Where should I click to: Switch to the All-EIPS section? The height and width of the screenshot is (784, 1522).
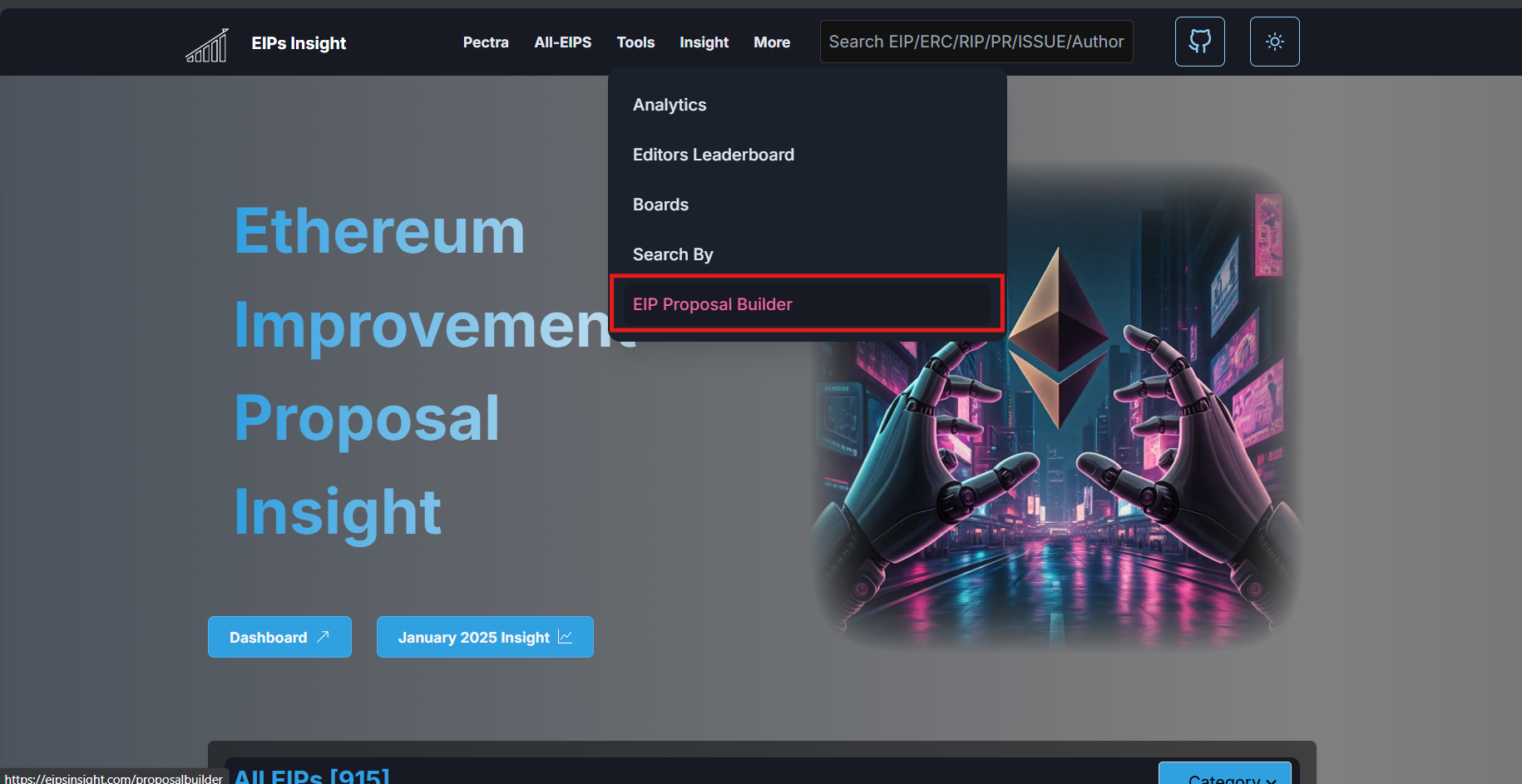(x=563, y=42)
